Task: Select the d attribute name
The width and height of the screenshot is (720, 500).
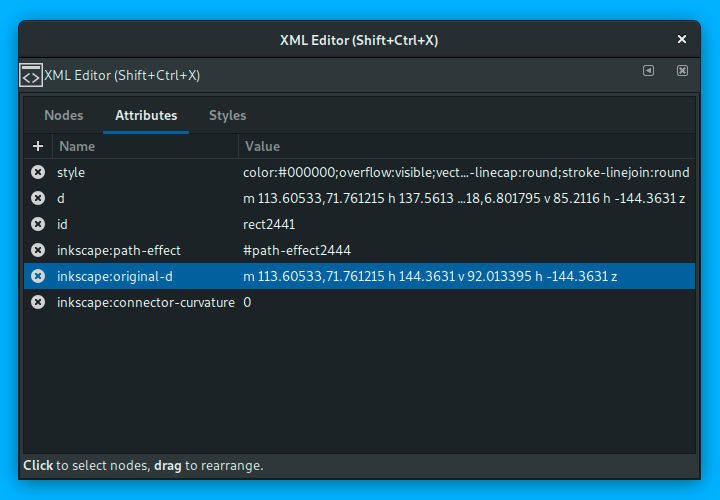Action: point(61,198)
